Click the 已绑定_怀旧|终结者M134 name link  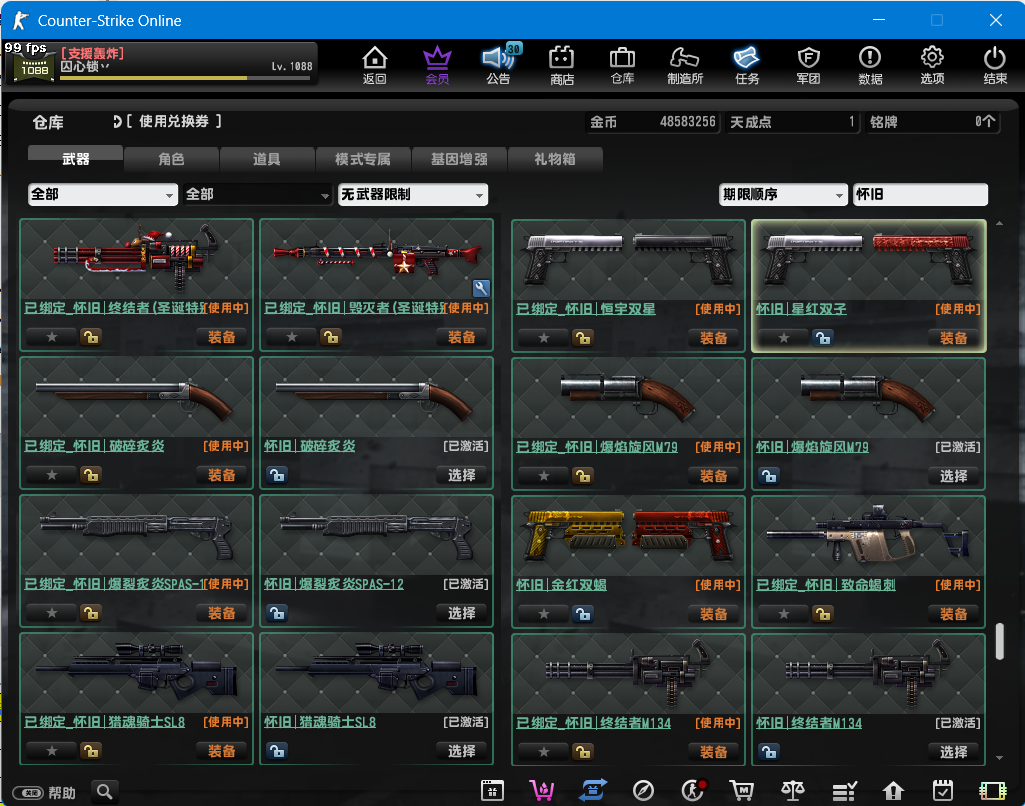593,723
